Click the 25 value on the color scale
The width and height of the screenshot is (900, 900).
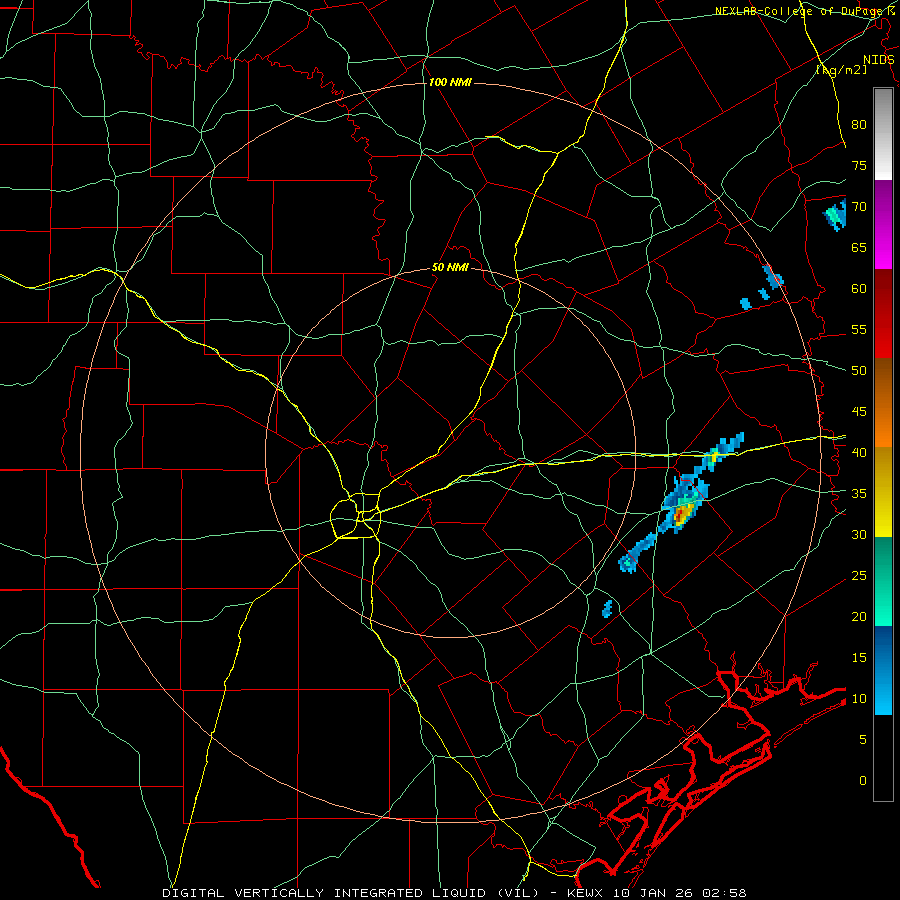[859, 576]
